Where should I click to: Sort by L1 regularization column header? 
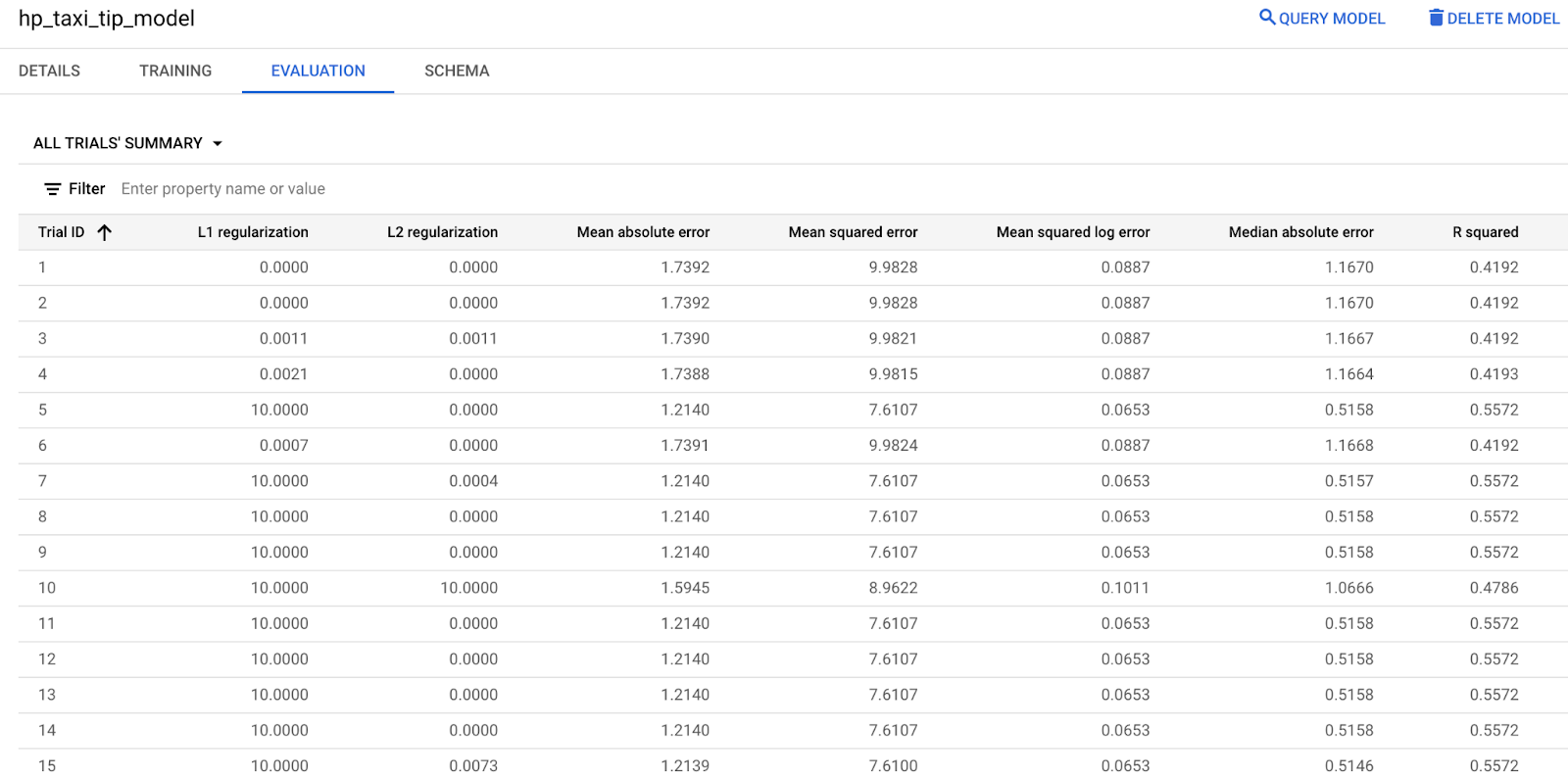pyautogui.click(x=253, y=232)
